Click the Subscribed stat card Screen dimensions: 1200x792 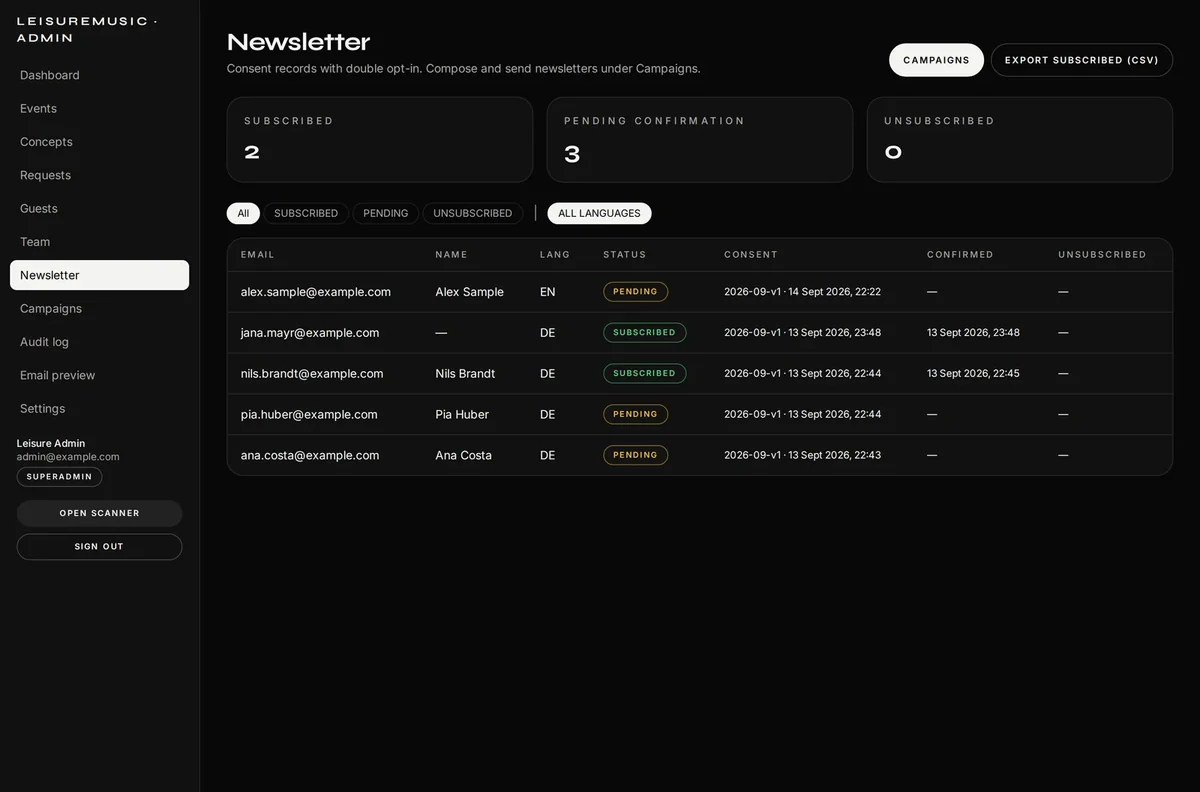380,139
